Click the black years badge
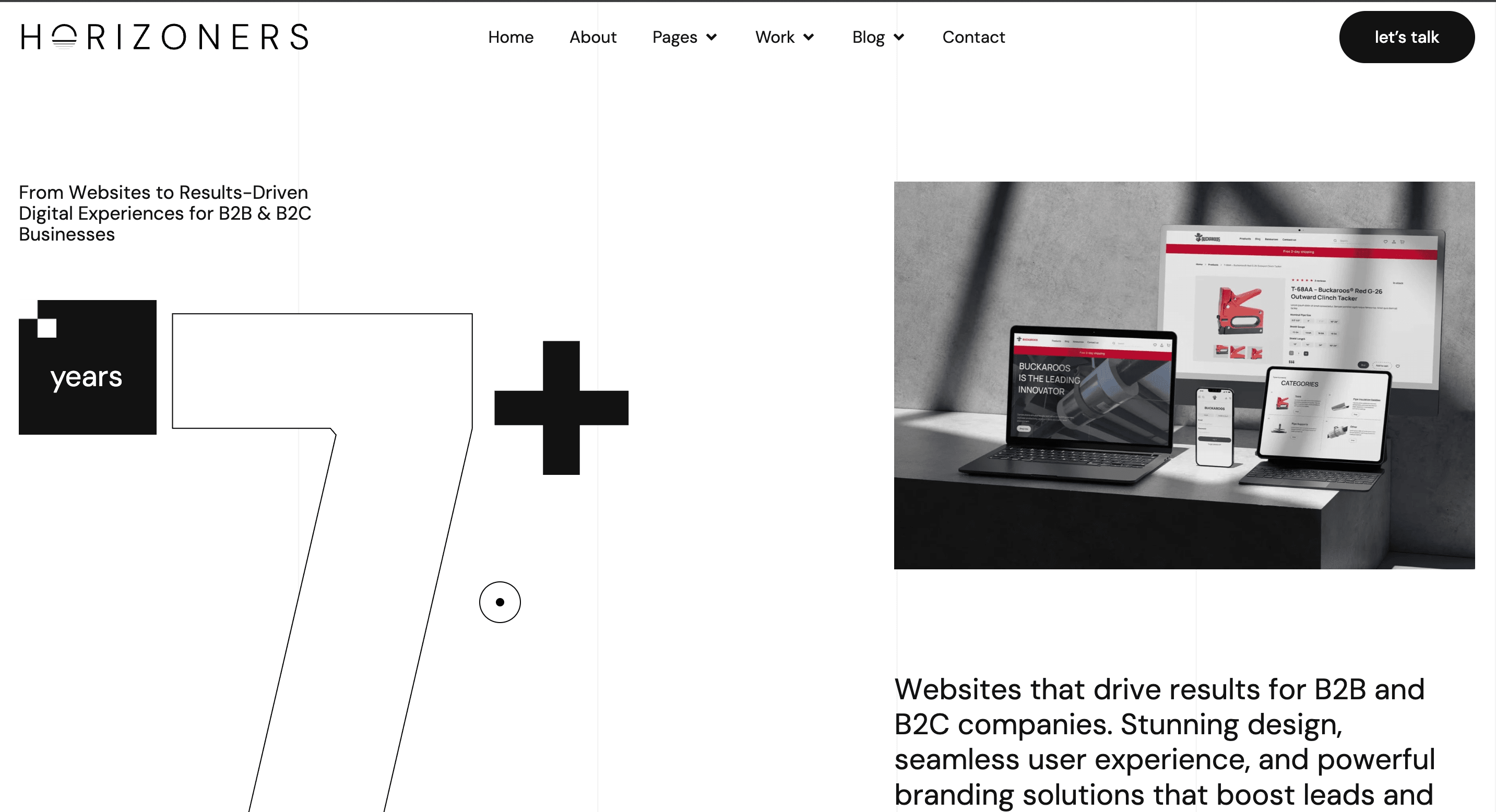 click(88, 367)
